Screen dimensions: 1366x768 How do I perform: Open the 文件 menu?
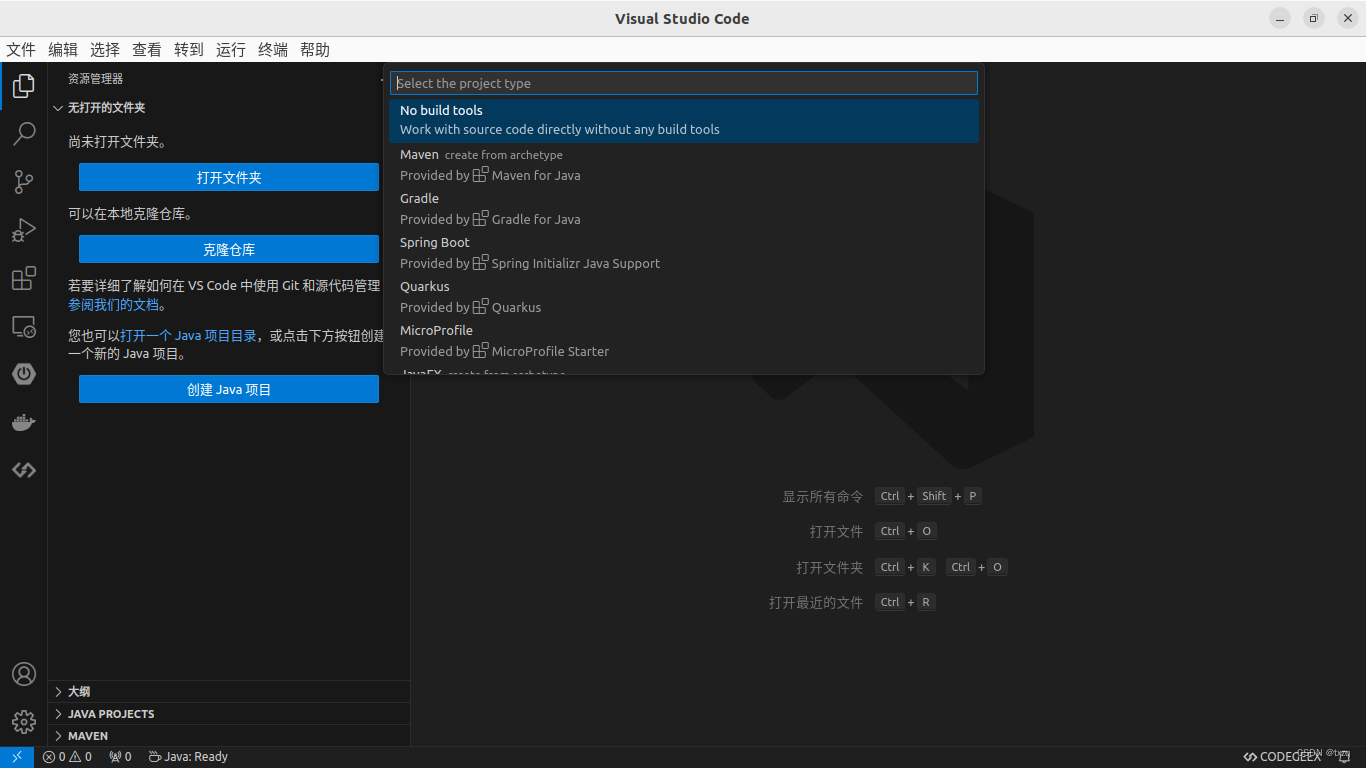tap(21, 50)
